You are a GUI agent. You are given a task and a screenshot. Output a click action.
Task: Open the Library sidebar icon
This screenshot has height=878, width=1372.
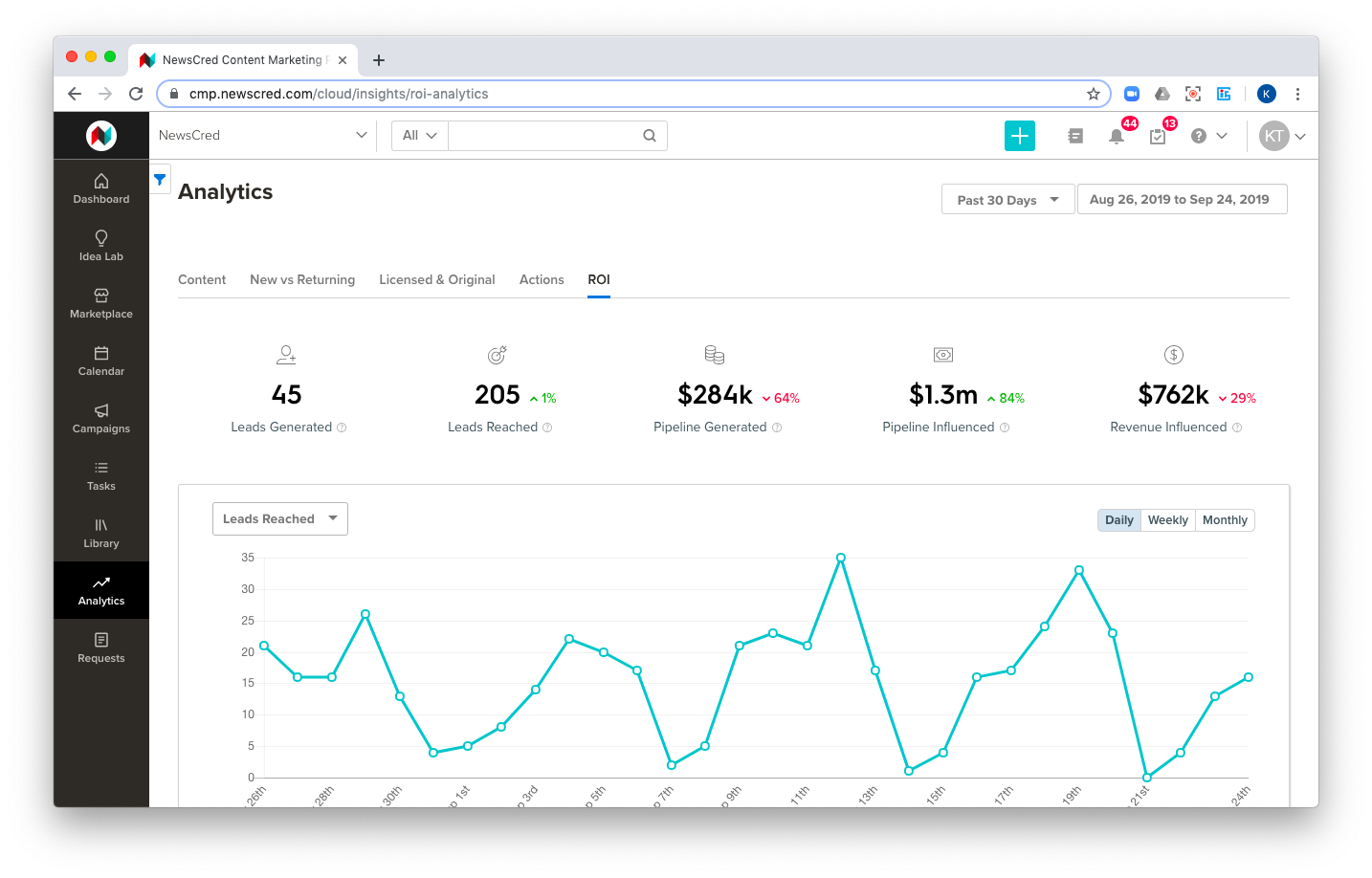[x=101, y=525]
